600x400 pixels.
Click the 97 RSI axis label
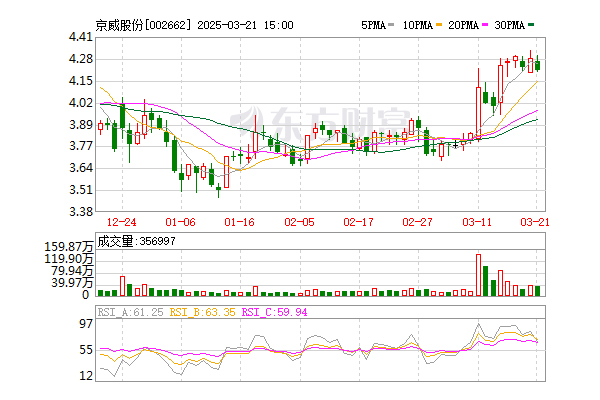[x=86, y=324]
